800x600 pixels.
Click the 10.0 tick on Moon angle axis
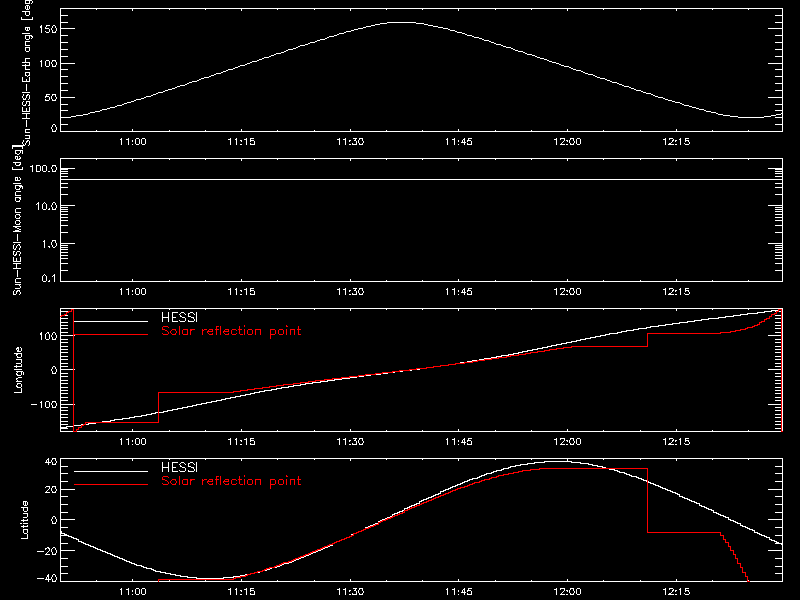(46, 206)
